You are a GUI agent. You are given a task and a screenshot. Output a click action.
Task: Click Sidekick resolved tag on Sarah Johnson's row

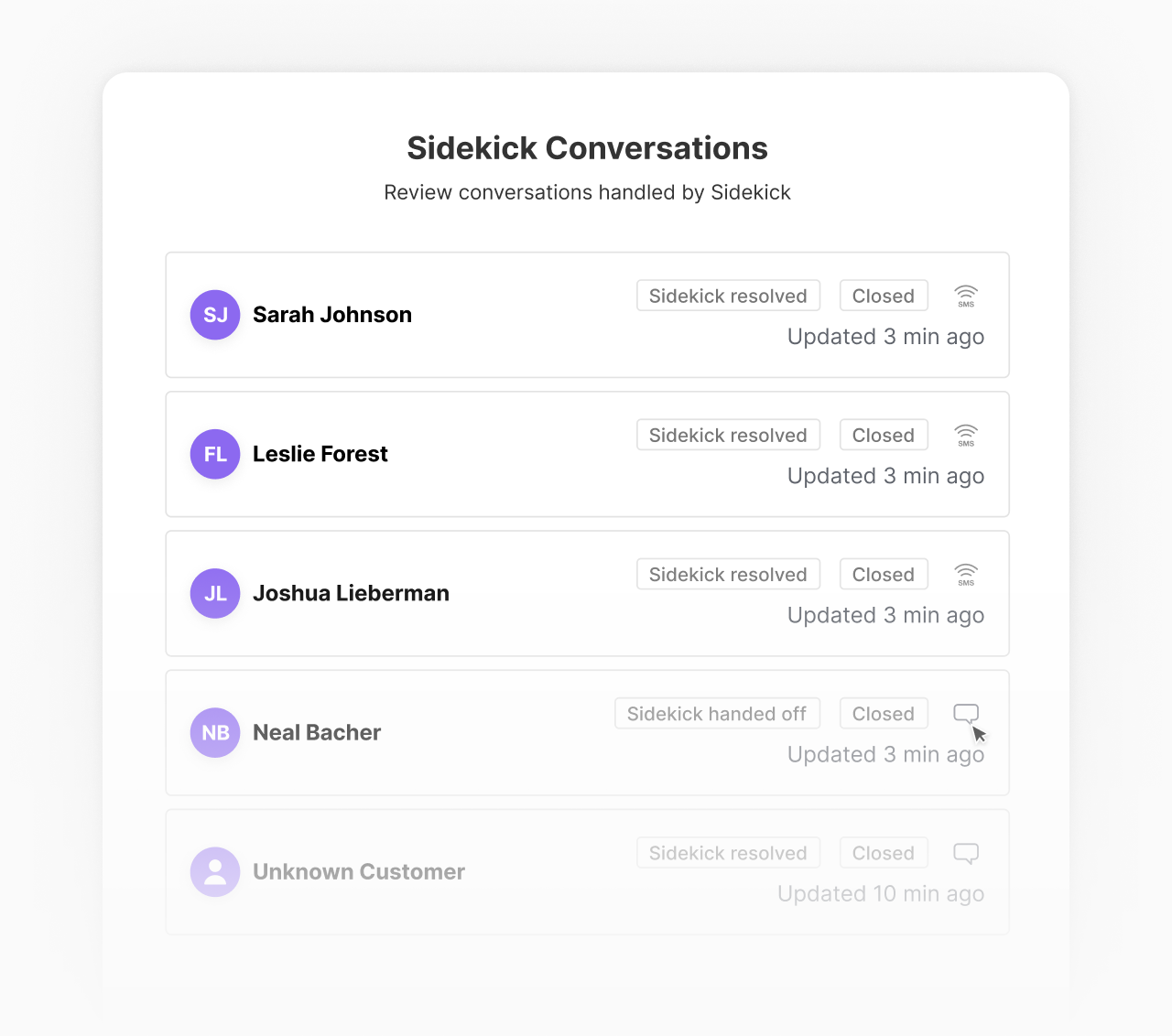(728, 296)
